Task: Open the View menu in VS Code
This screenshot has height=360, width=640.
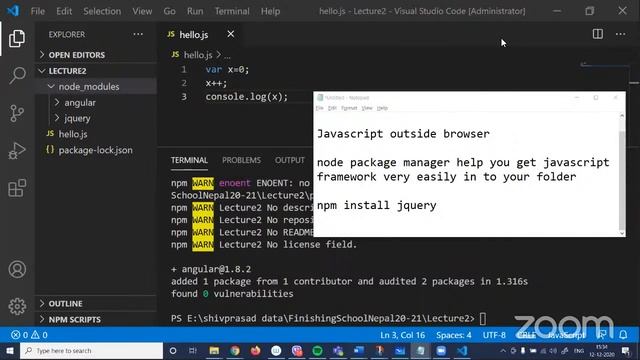Action: point(142,11)
